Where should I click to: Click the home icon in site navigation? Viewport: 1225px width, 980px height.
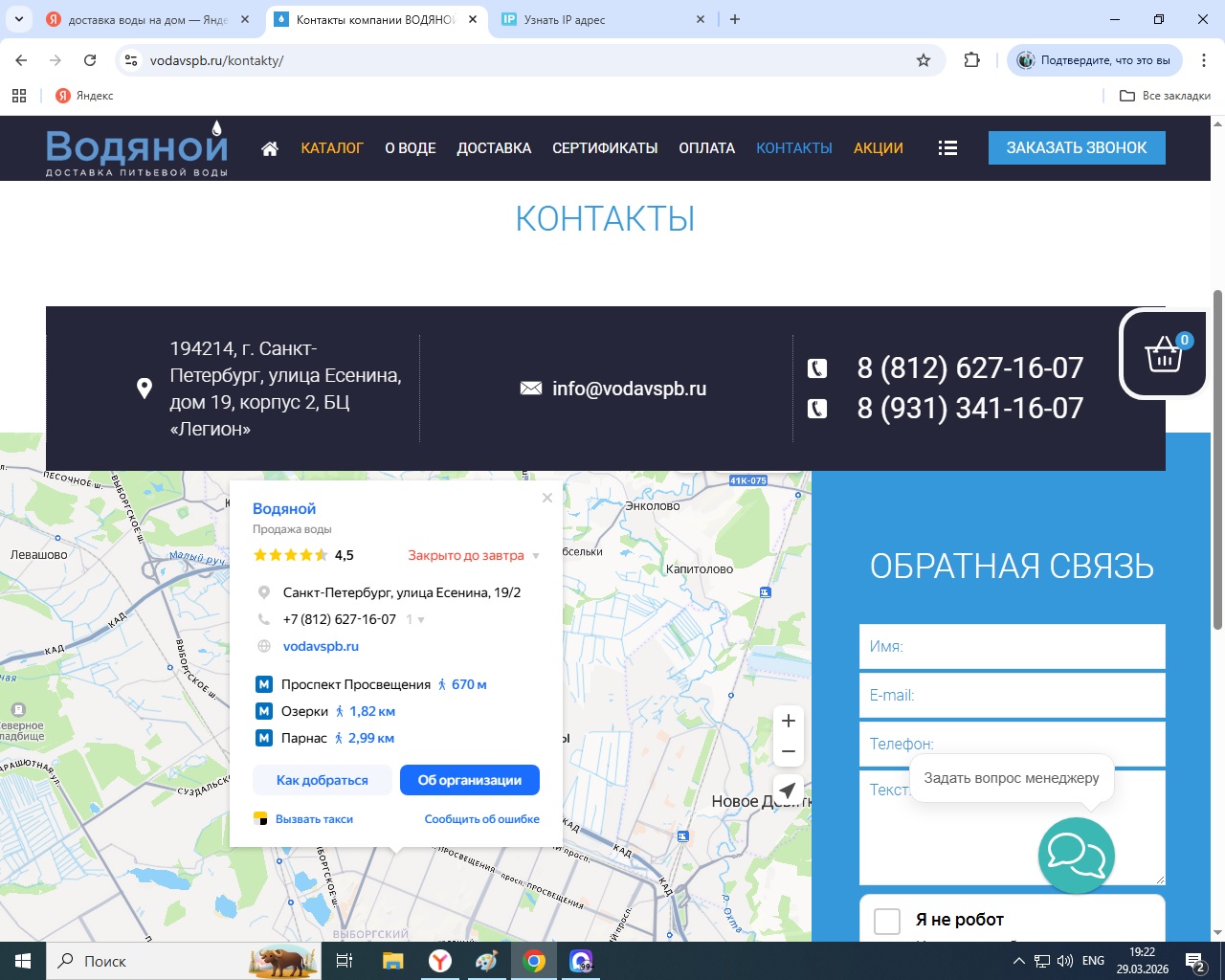tap(270, 148)
